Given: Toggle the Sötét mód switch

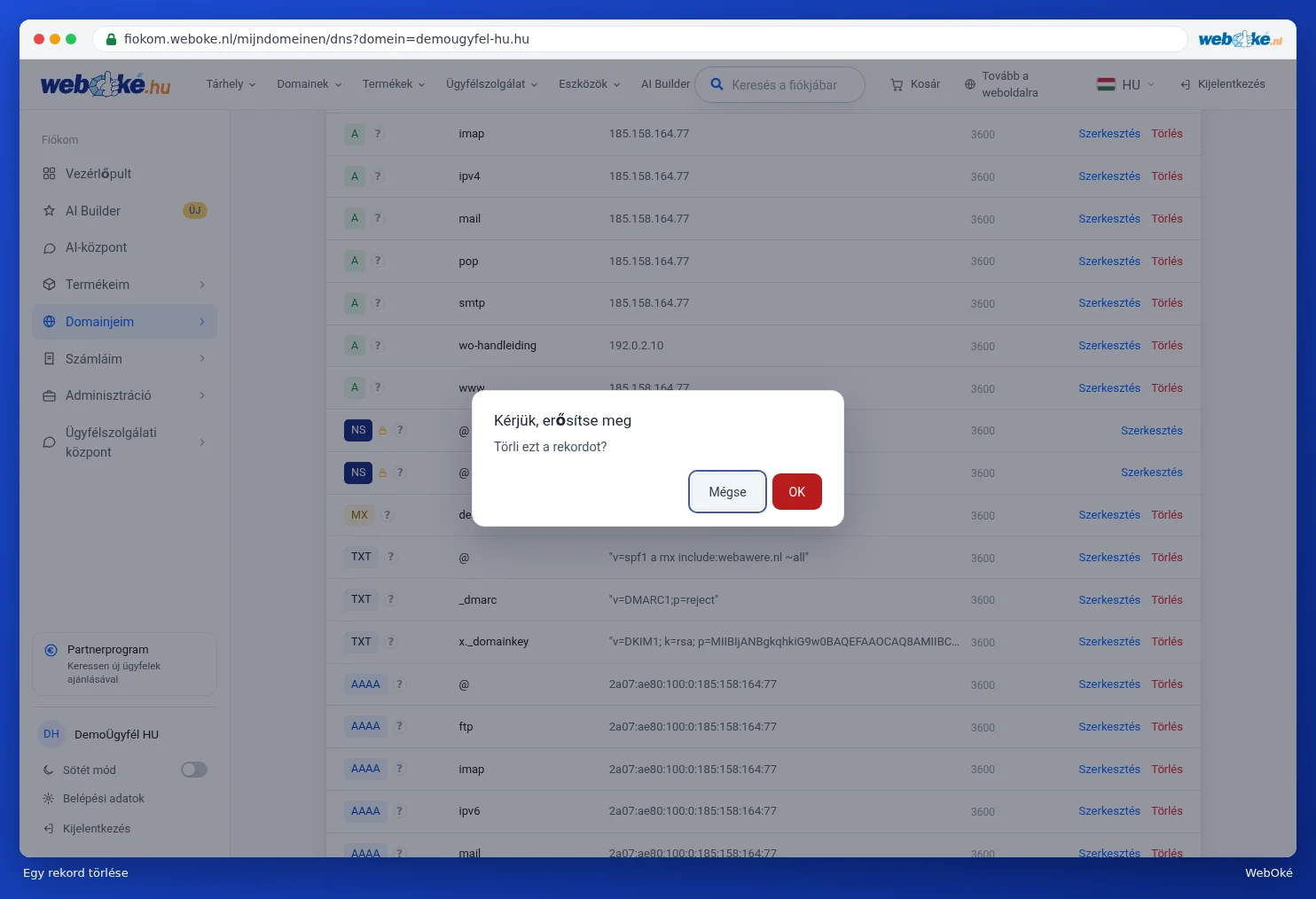Looking at the screenshot, I should 194,770.
